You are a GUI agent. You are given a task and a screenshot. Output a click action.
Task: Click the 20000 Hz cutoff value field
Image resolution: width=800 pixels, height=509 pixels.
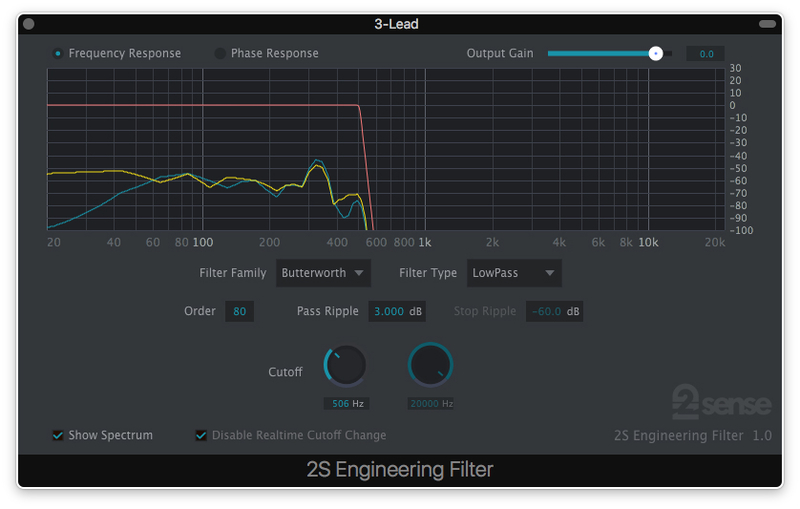(x=431, y=403)
